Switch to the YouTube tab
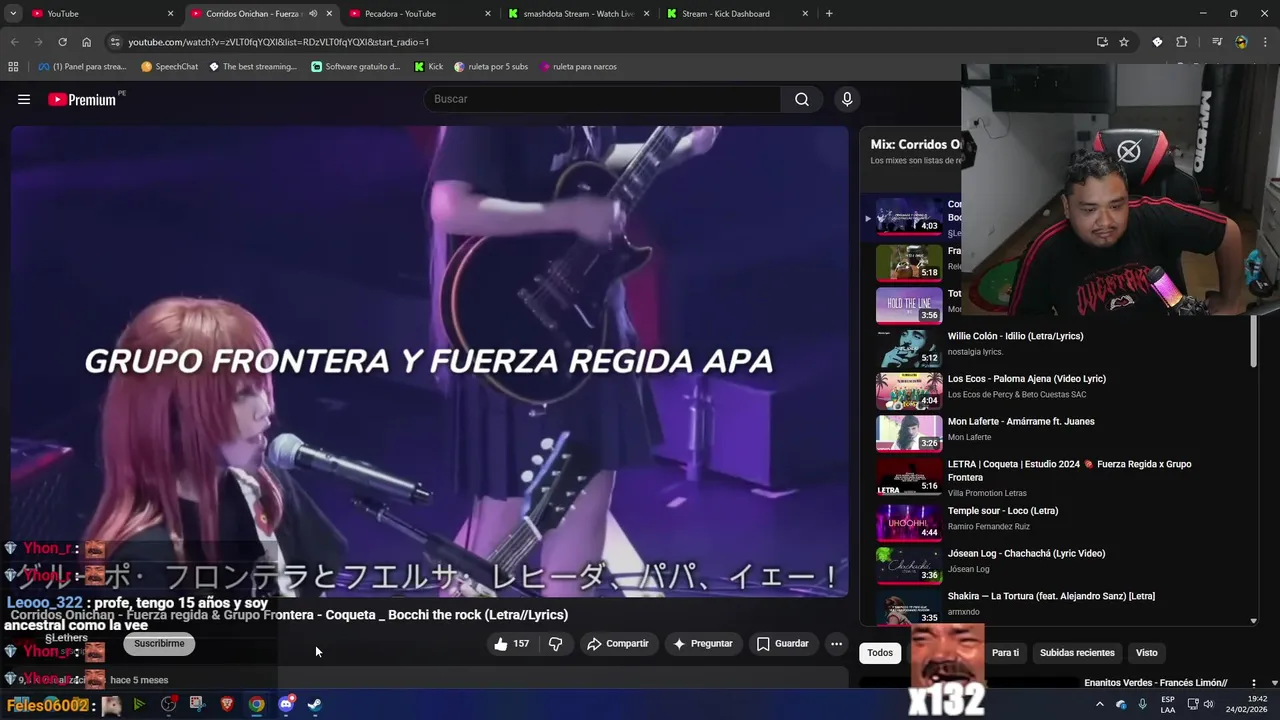Screen dimensions: 1280x720 click(102, 14)
